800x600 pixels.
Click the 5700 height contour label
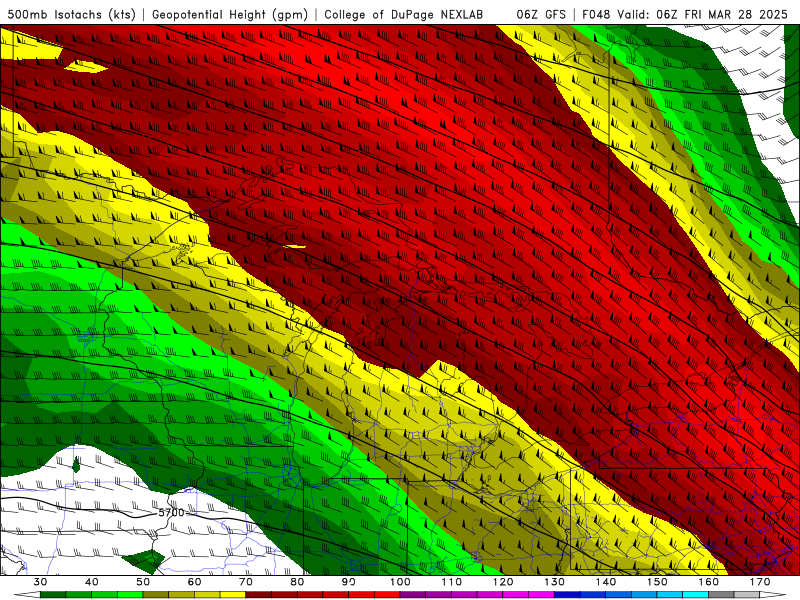coord(171,512)
